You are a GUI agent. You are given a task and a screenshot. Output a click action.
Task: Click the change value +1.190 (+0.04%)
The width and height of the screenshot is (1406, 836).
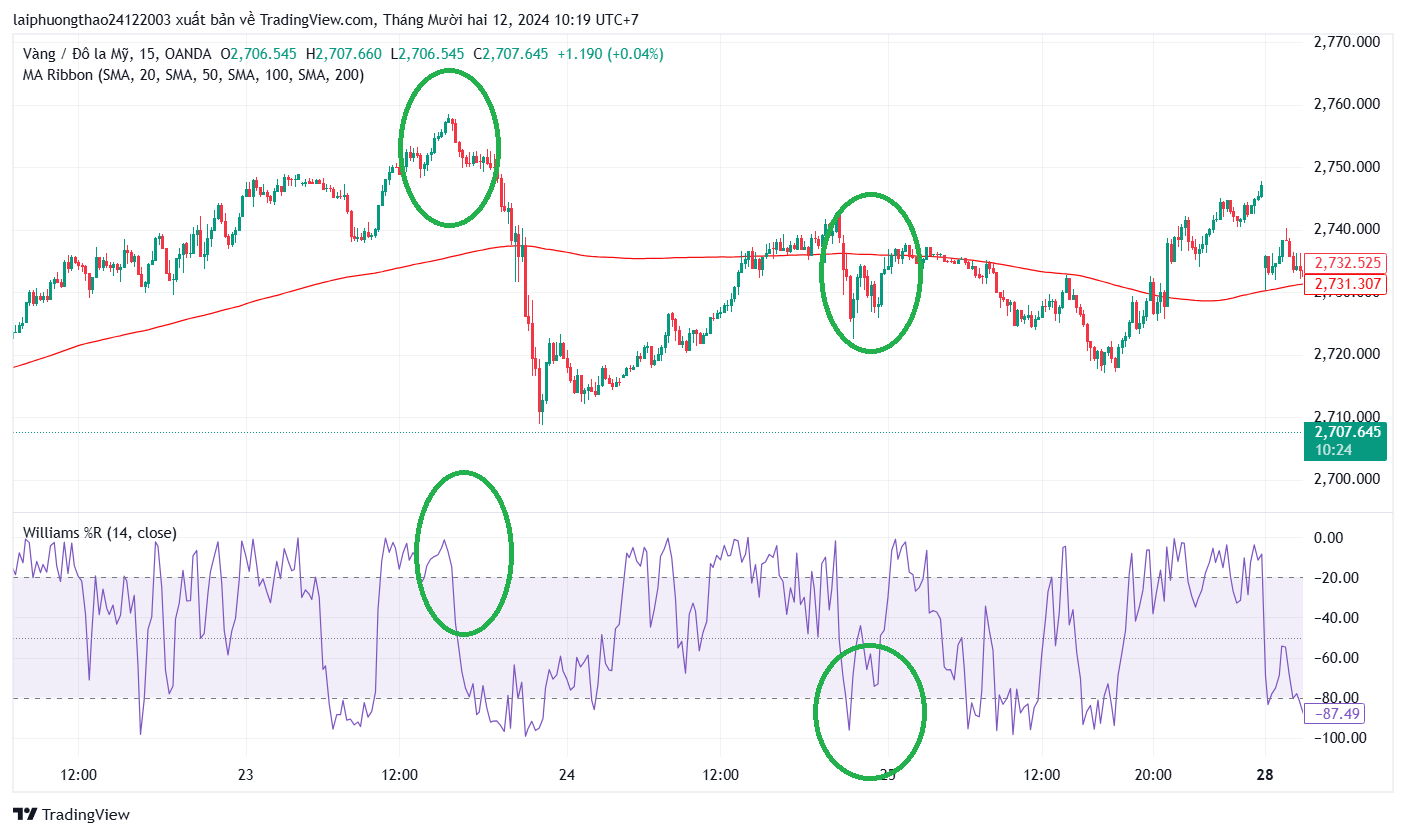[610, 54]
